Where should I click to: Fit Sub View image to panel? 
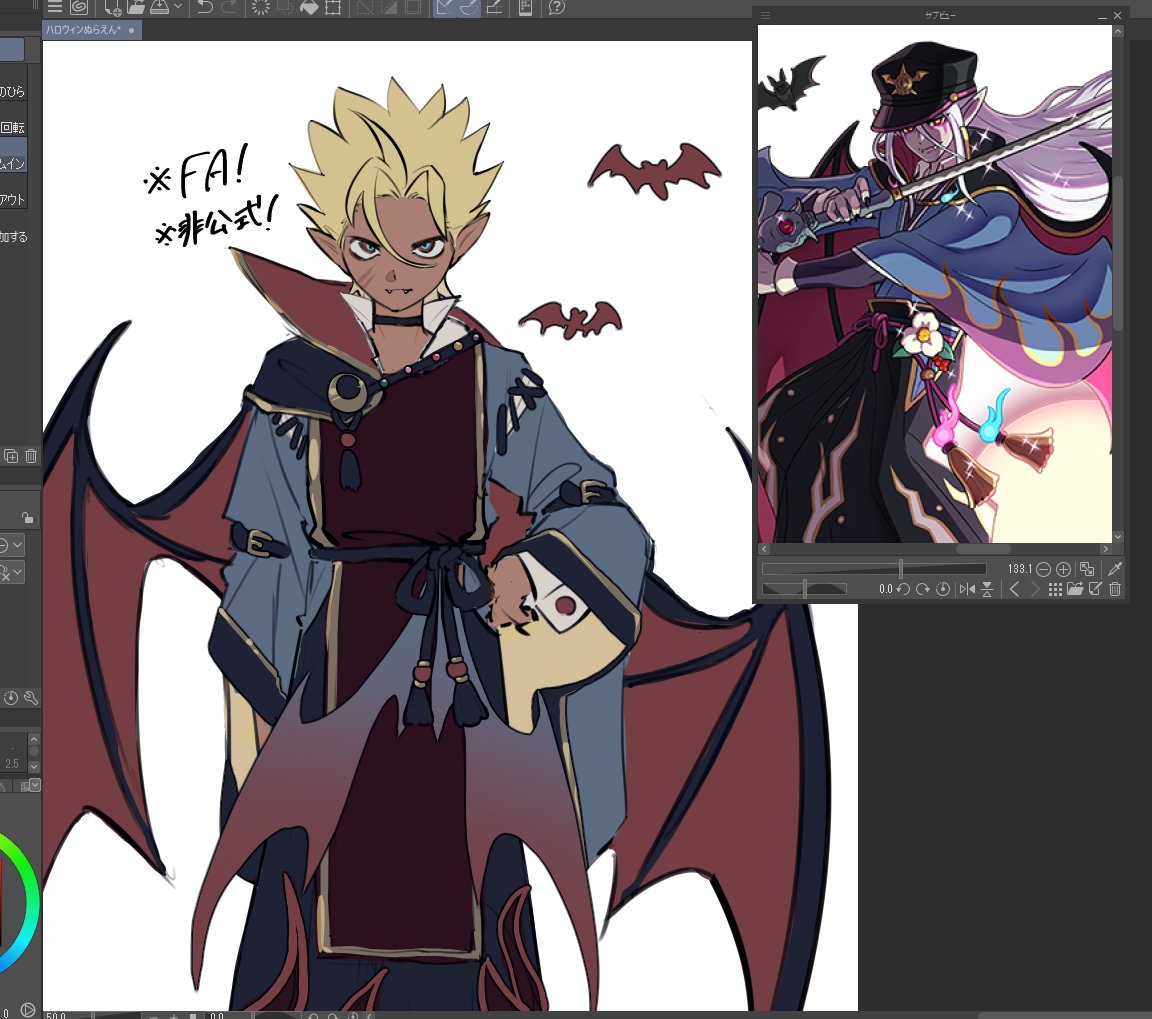pos(1087,569)
